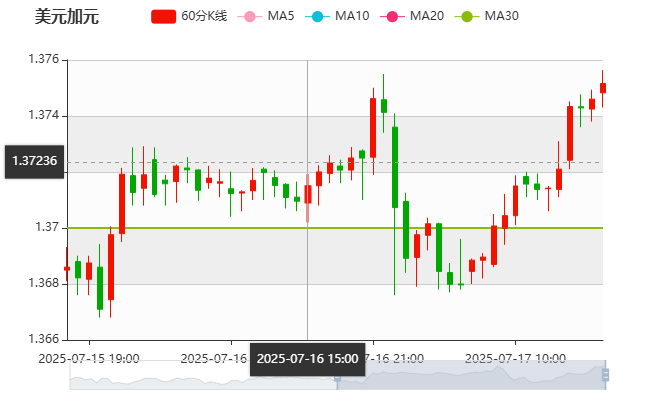
Task: Click the green MA30 horizontal line
Action: pos(335,228)
